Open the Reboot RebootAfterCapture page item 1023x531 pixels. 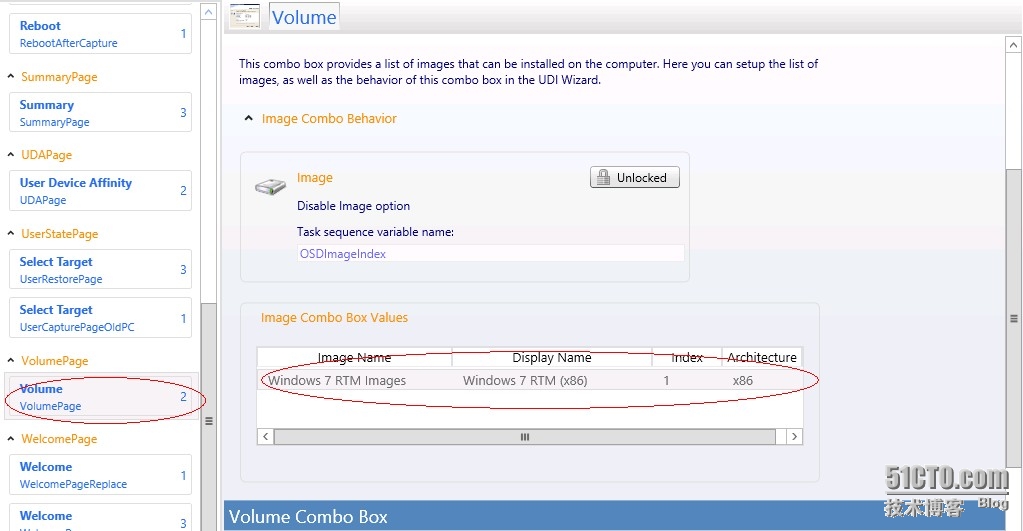(x=100, y=34)
